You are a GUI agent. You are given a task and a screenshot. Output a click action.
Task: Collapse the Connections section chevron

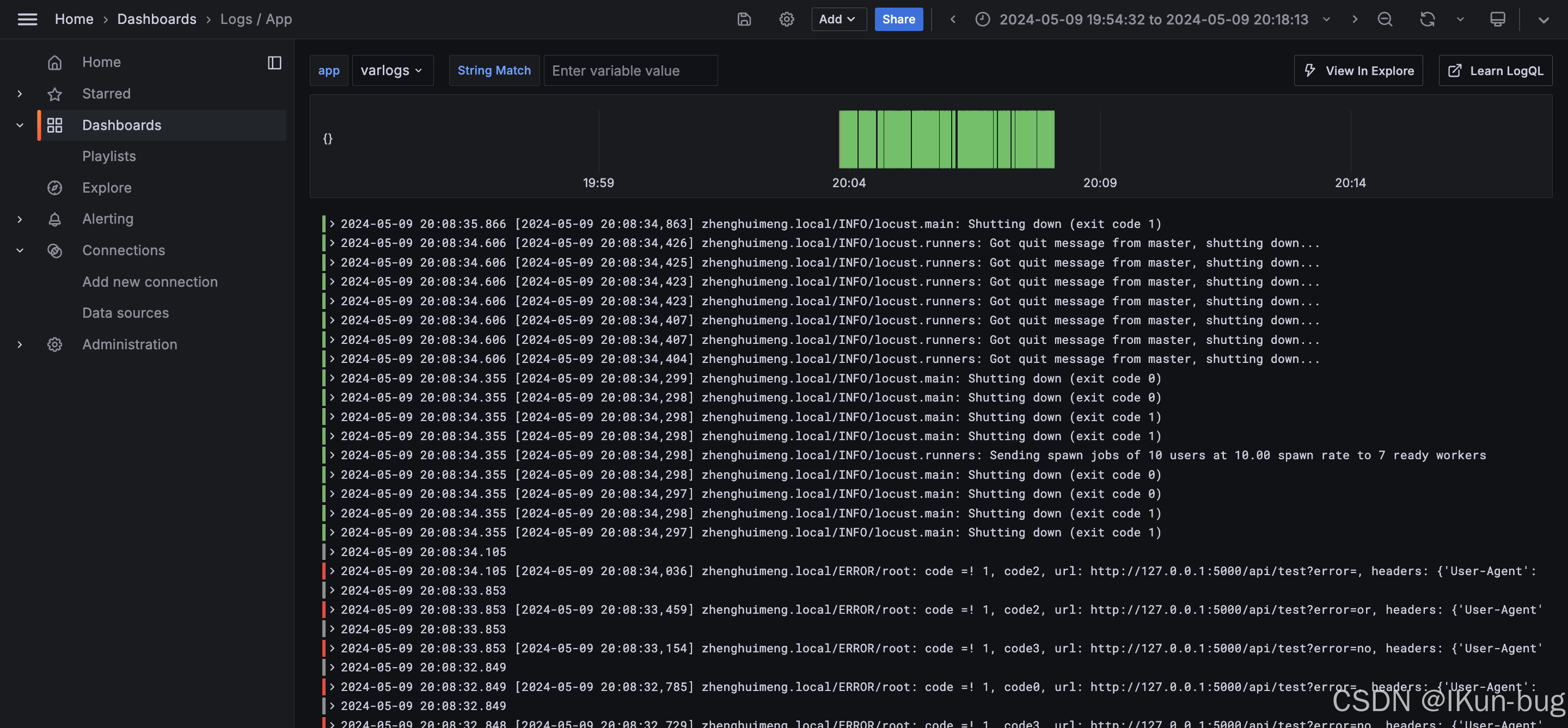click(20, 251)
